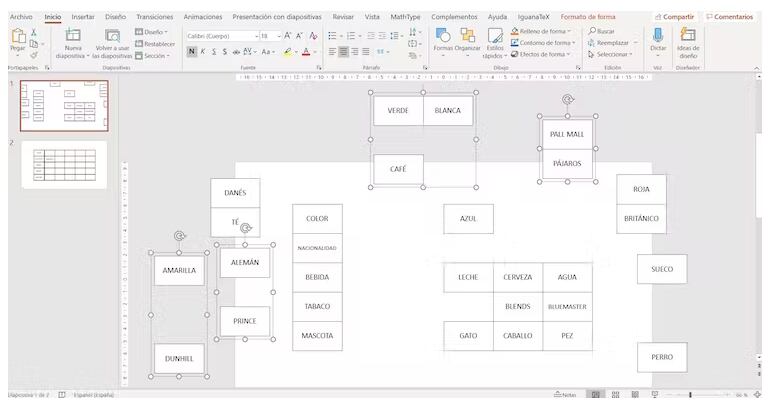Switch to the Formato de forma tab
782x406 pixels.
(x=587, y=17)
